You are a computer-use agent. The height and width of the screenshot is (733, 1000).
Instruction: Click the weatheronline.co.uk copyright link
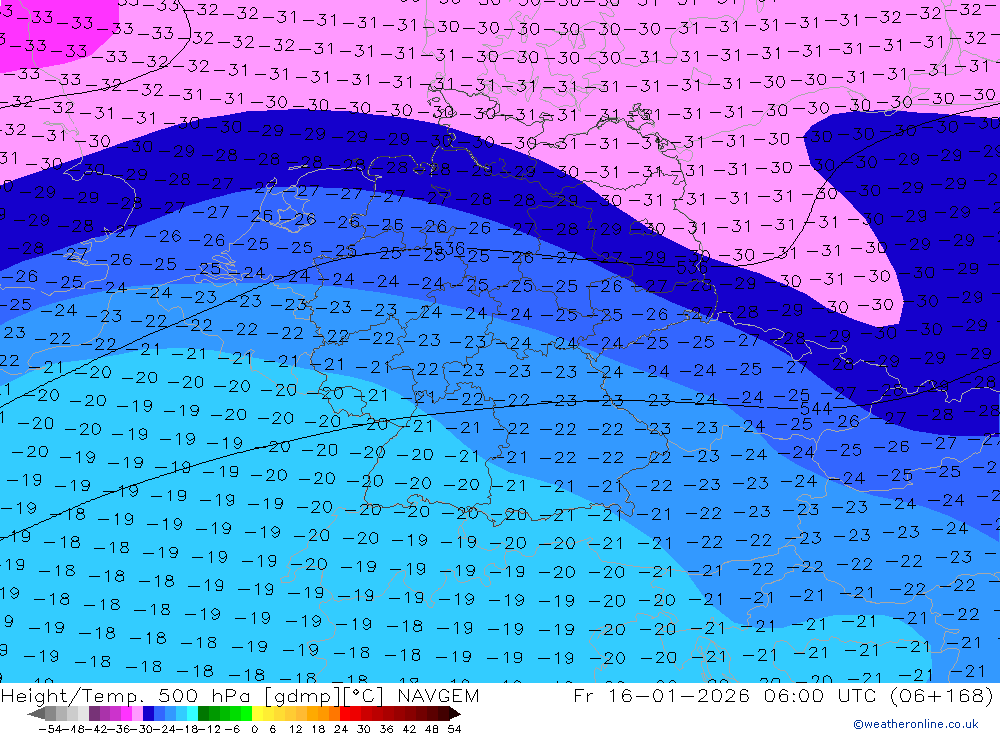(916, 724)
